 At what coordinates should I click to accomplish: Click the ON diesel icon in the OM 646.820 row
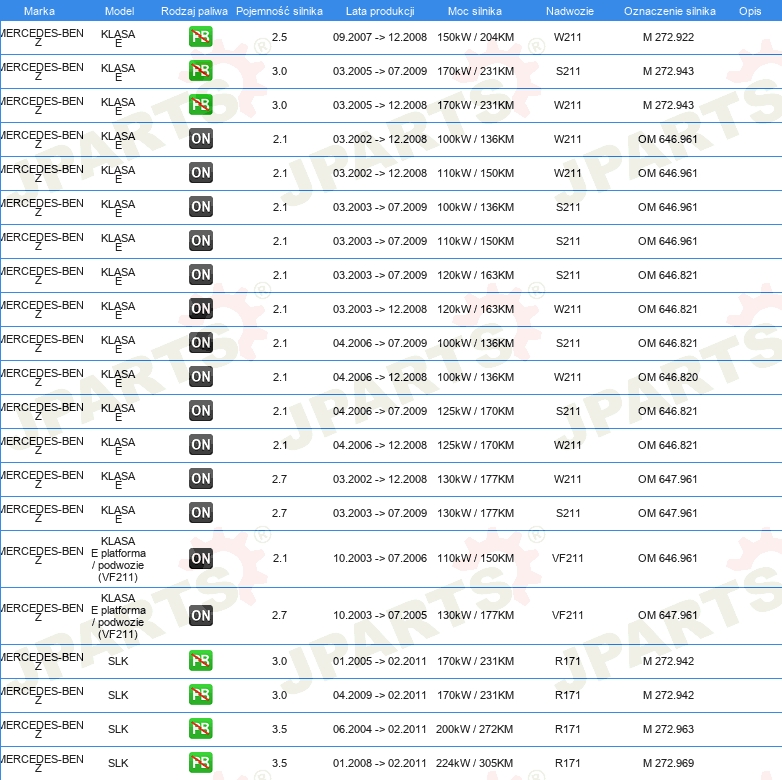pos(200,377)
